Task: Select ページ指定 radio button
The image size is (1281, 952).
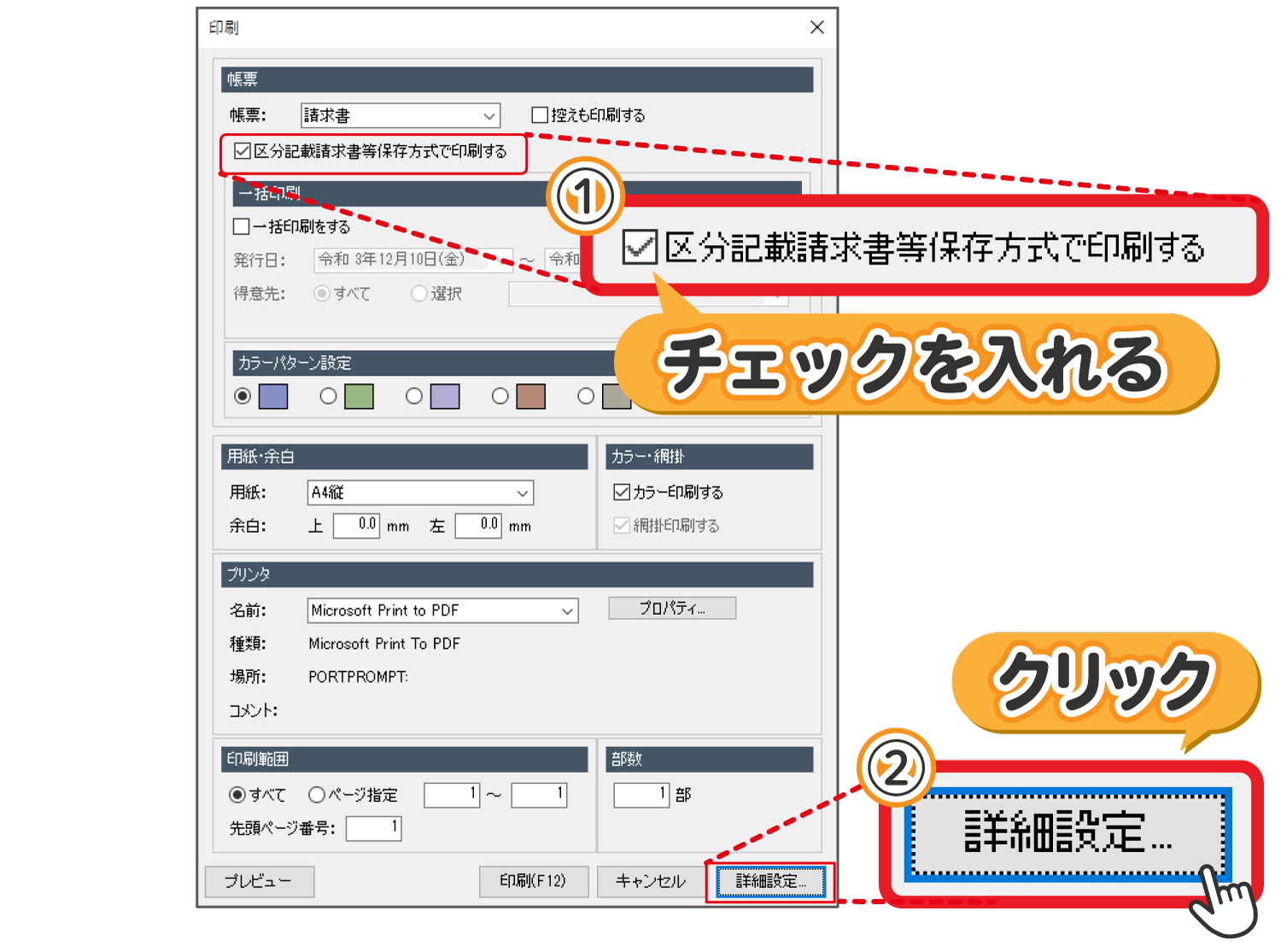Action: point(317,795)
